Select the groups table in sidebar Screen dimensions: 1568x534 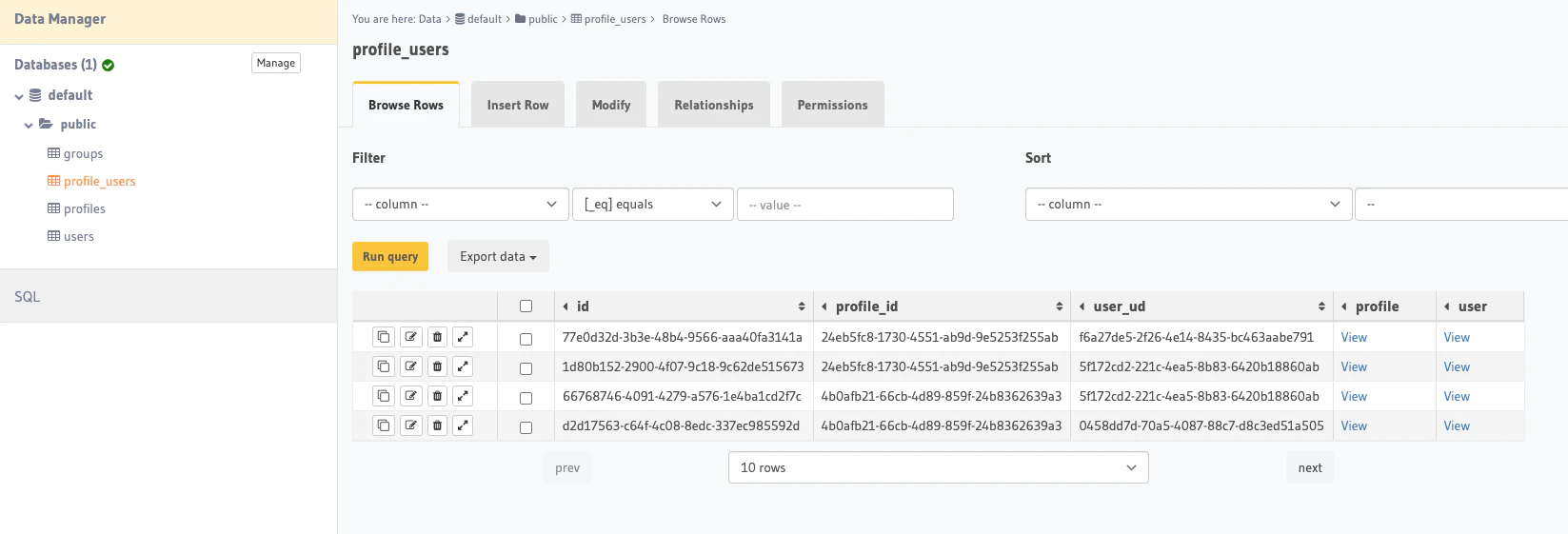tap(75, 153)
